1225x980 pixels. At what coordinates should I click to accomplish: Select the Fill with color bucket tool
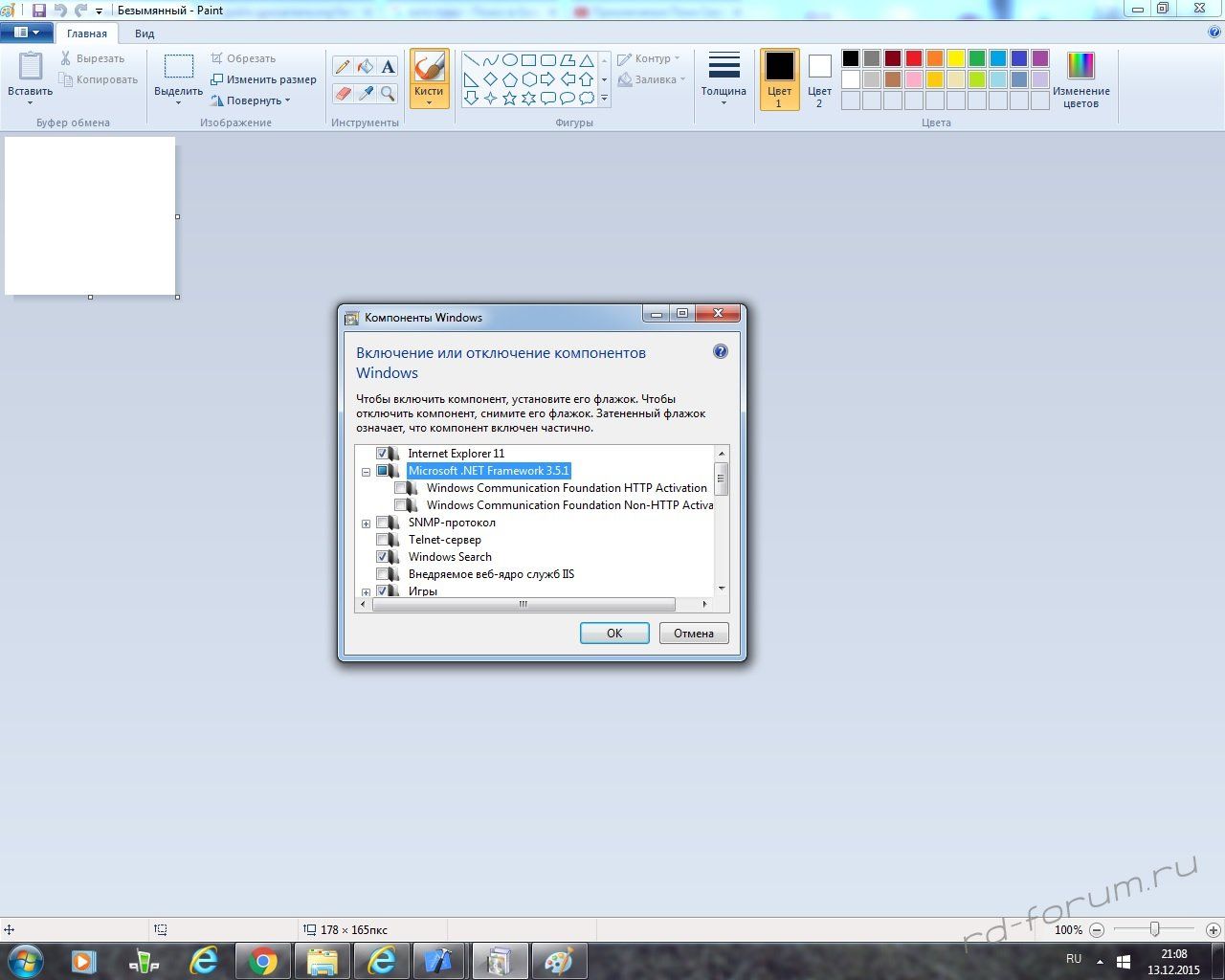366,67
